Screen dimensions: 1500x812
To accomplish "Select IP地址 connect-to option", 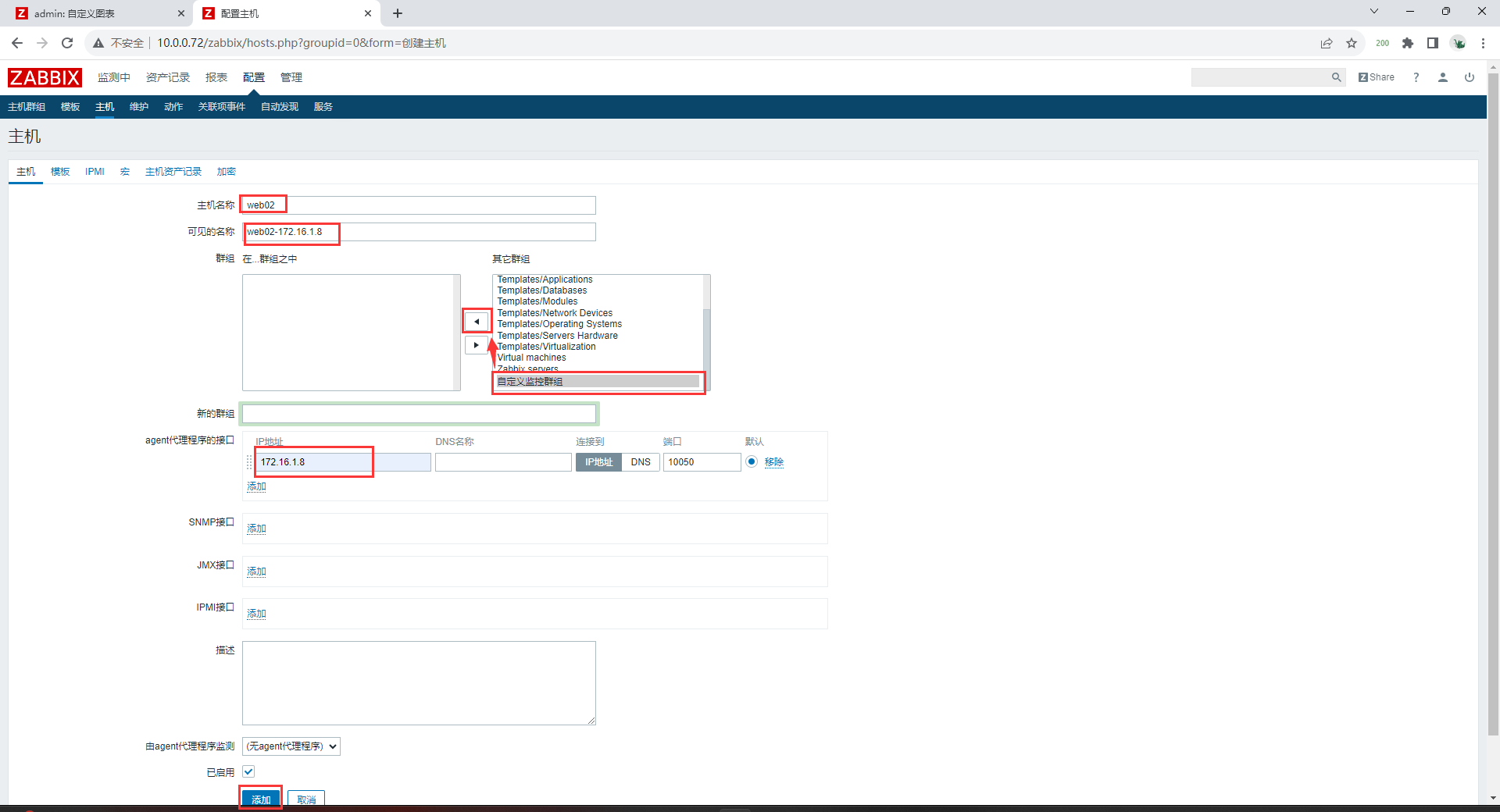I will click(599, 462).
